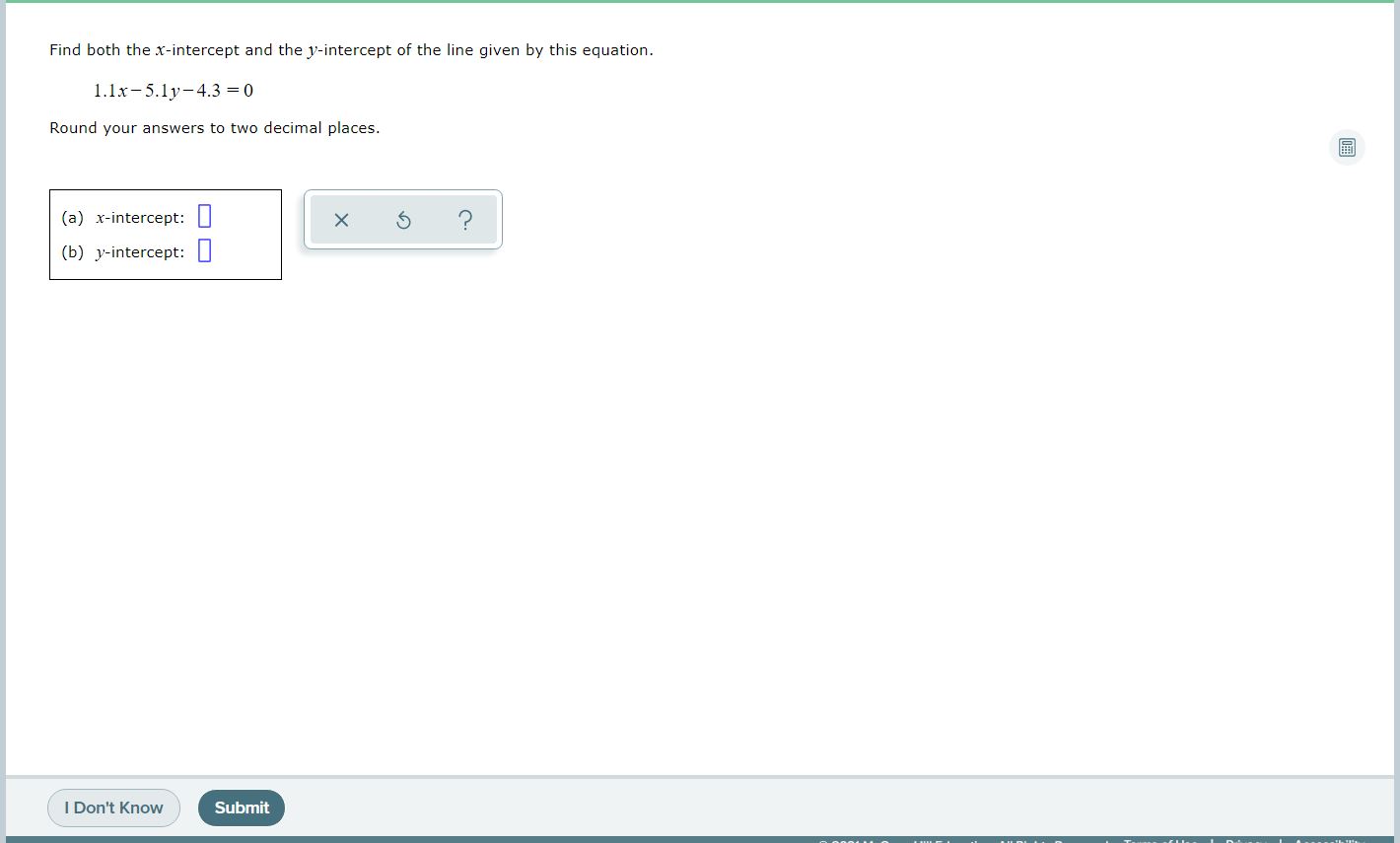The image size is (1400, 843).
Task: Click the vertical scrollbar on the right edge
Action: coord(1394,394)
